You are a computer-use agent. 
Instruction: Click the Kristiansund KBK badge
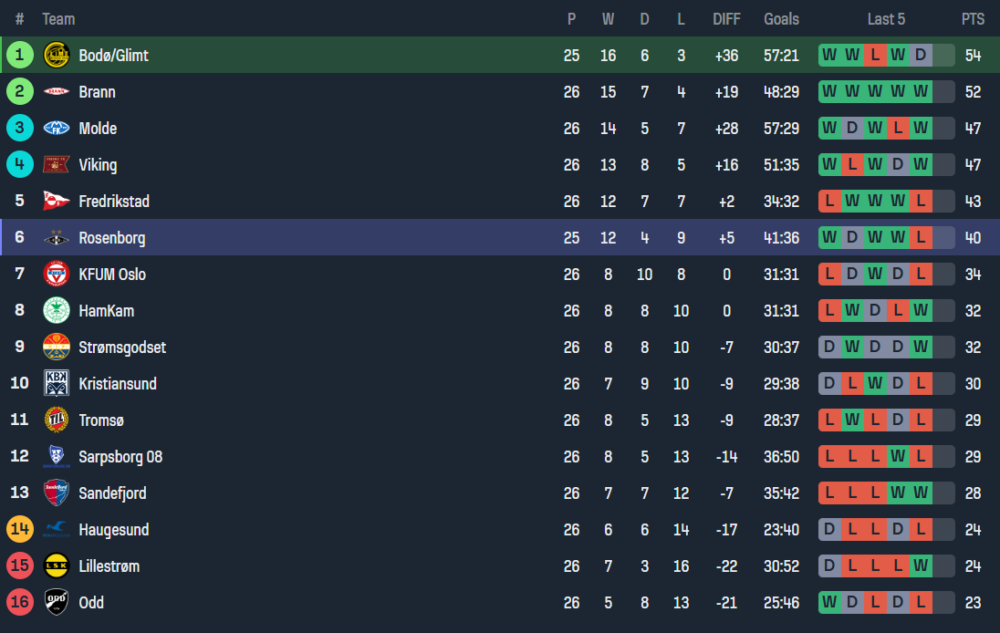click(x=56, y=384)
